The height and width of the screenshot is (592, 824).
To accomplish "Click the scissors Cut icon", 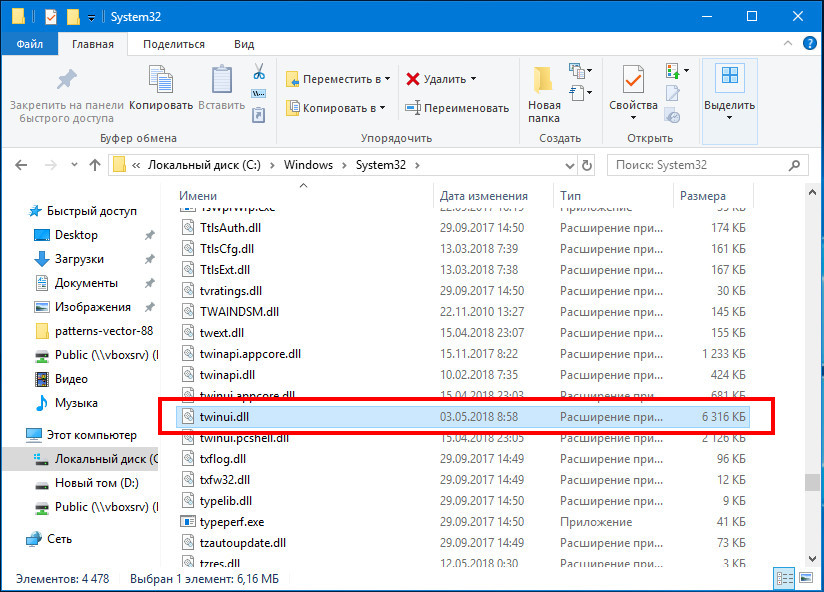I will pos(259,71).
